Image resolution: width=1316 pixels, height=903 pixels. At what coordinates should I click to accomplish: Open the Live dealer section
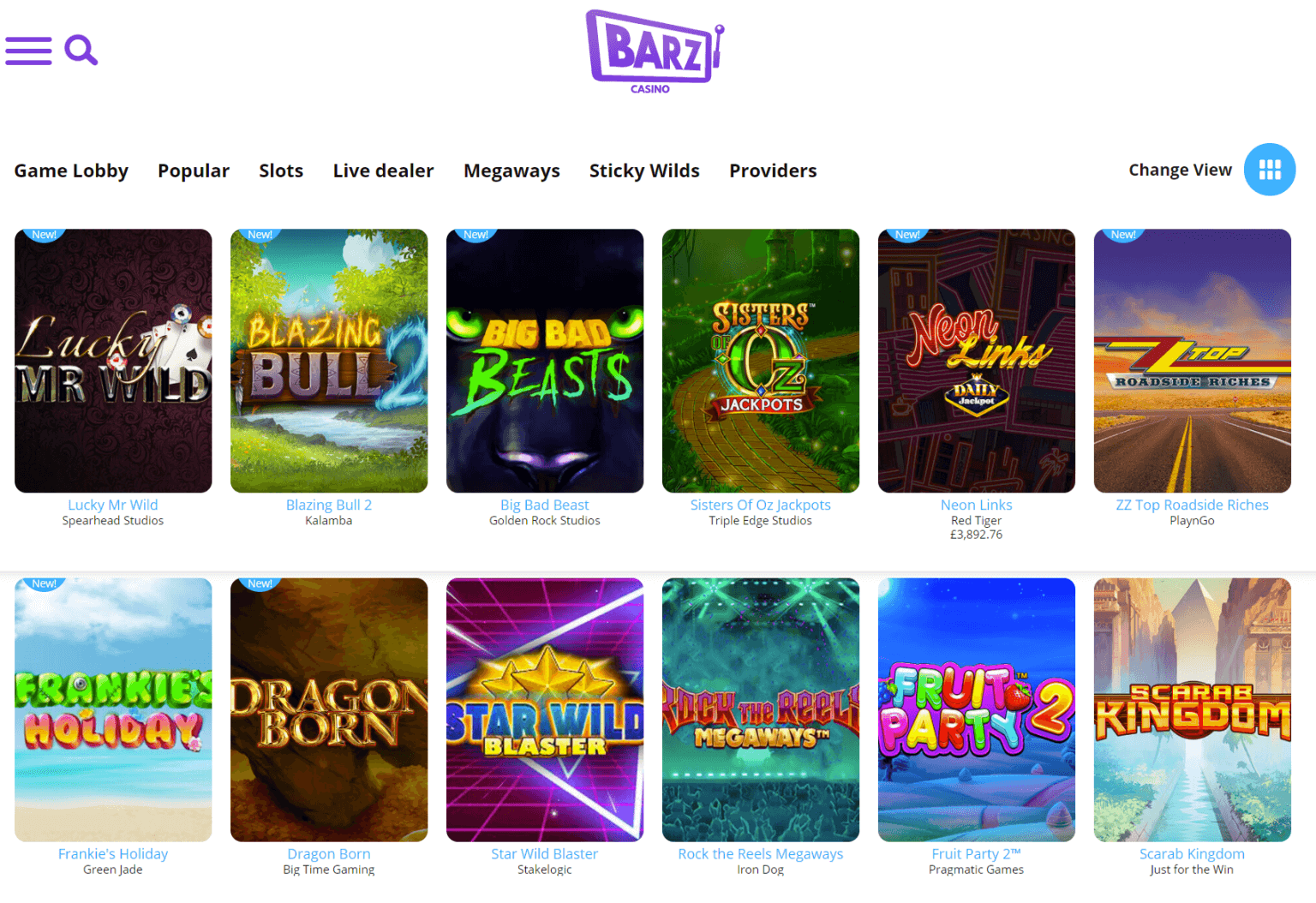pyautogui.click(x=383, y=170)
